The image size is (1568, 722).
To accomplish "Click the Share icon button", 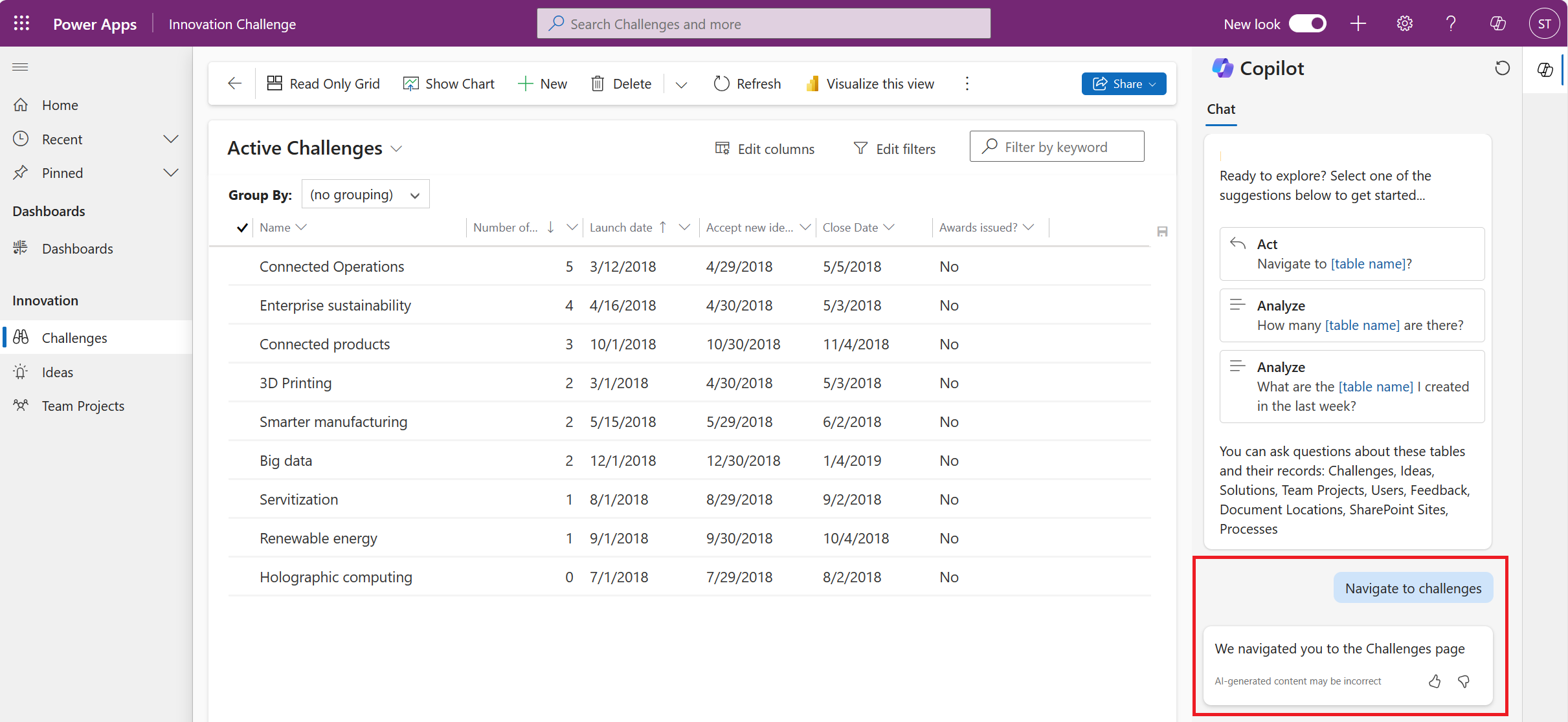I will [x=1099, y=83].
